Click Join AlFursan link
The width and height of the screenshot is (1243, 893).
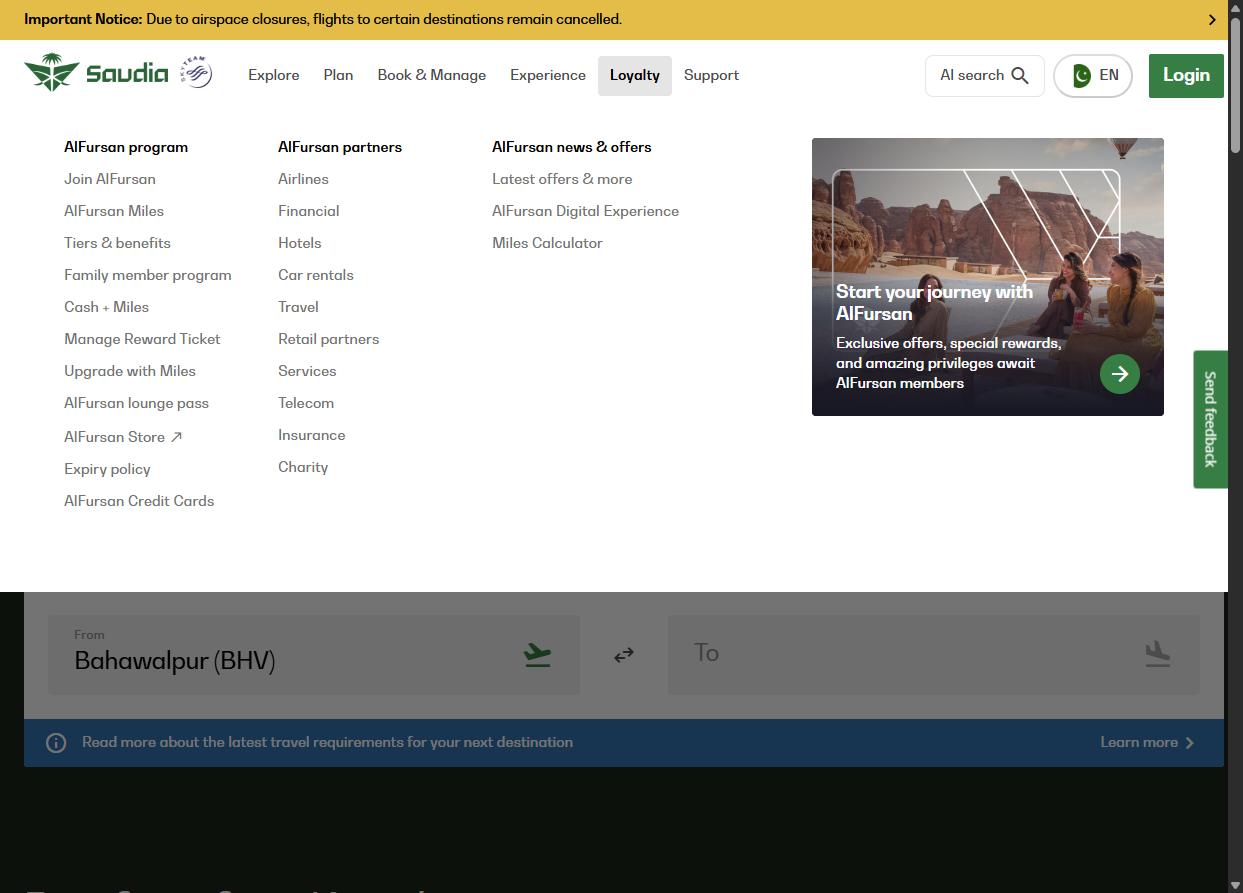pyautogui.click(x=110, y=179)
